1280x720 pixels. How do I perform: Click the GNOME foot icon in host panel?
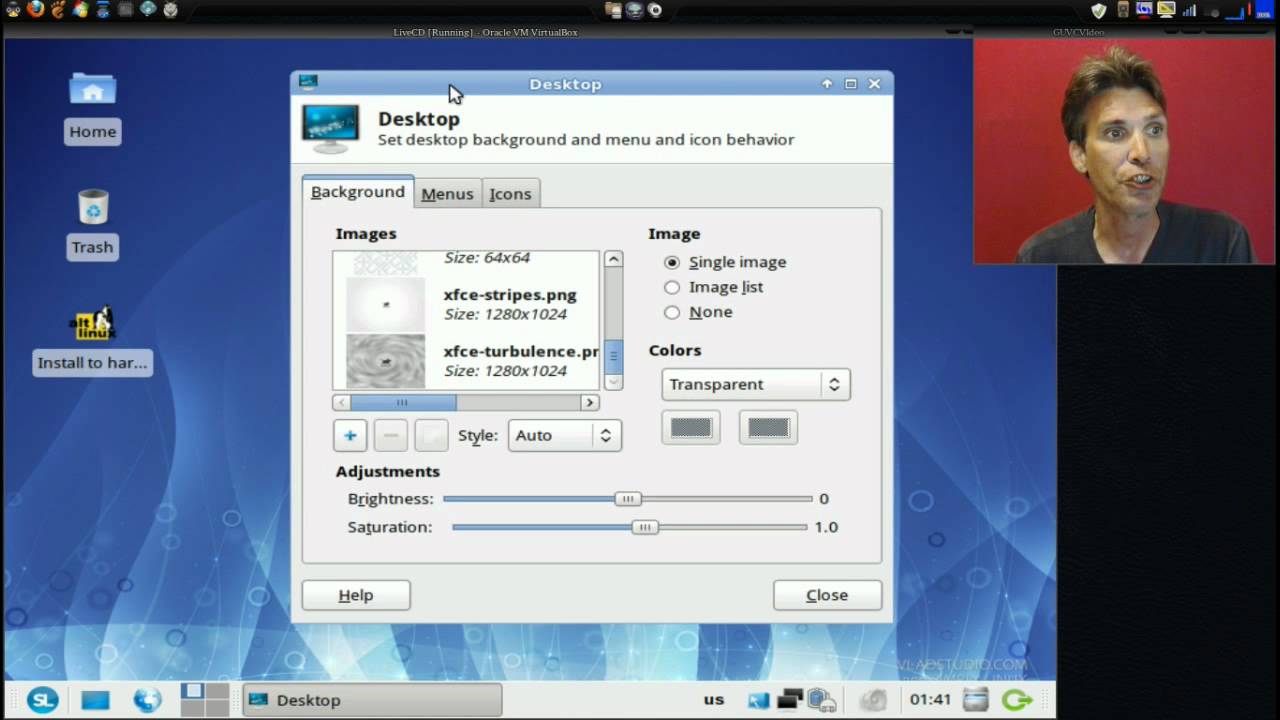point(58,10)
